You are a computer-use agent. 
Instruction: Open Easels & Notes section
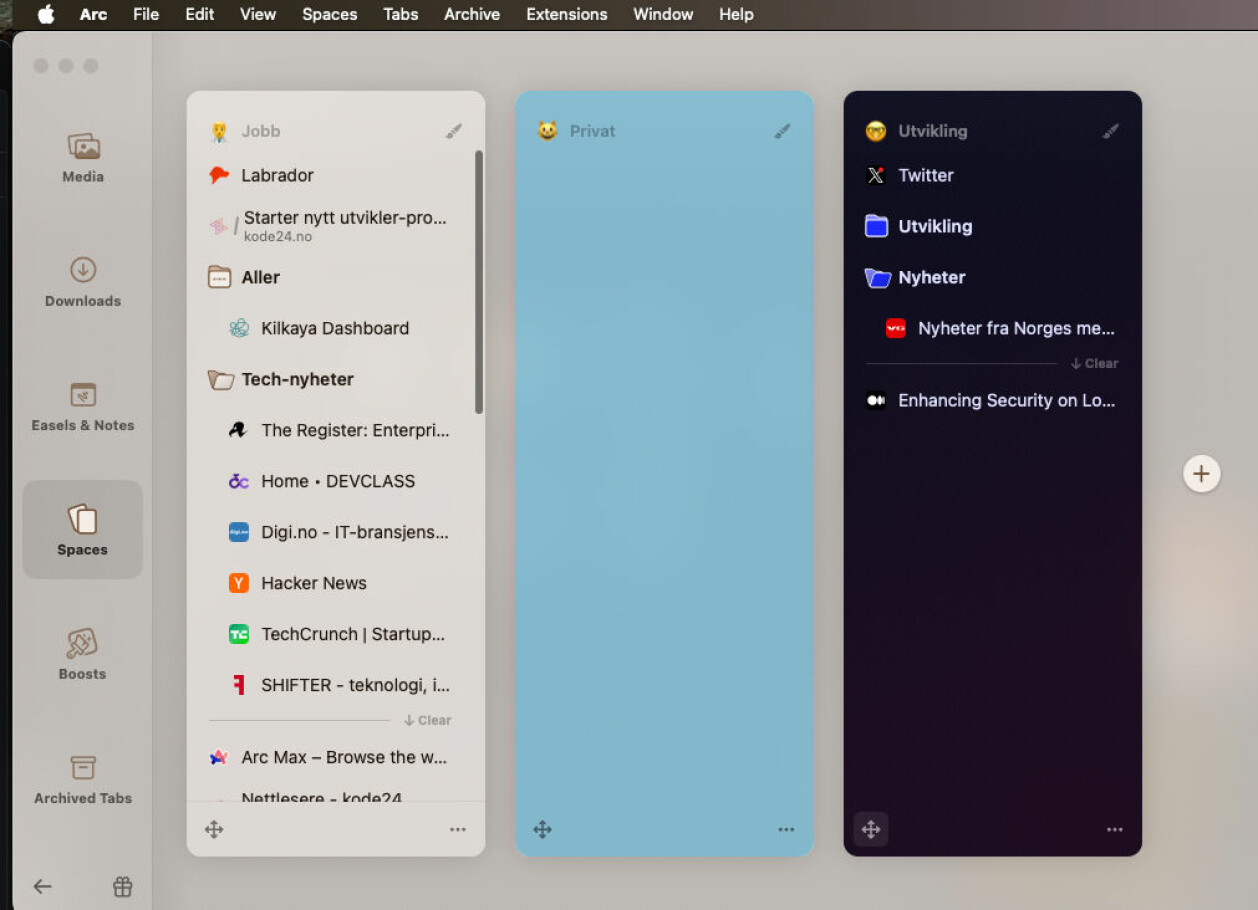click(83, 406)
